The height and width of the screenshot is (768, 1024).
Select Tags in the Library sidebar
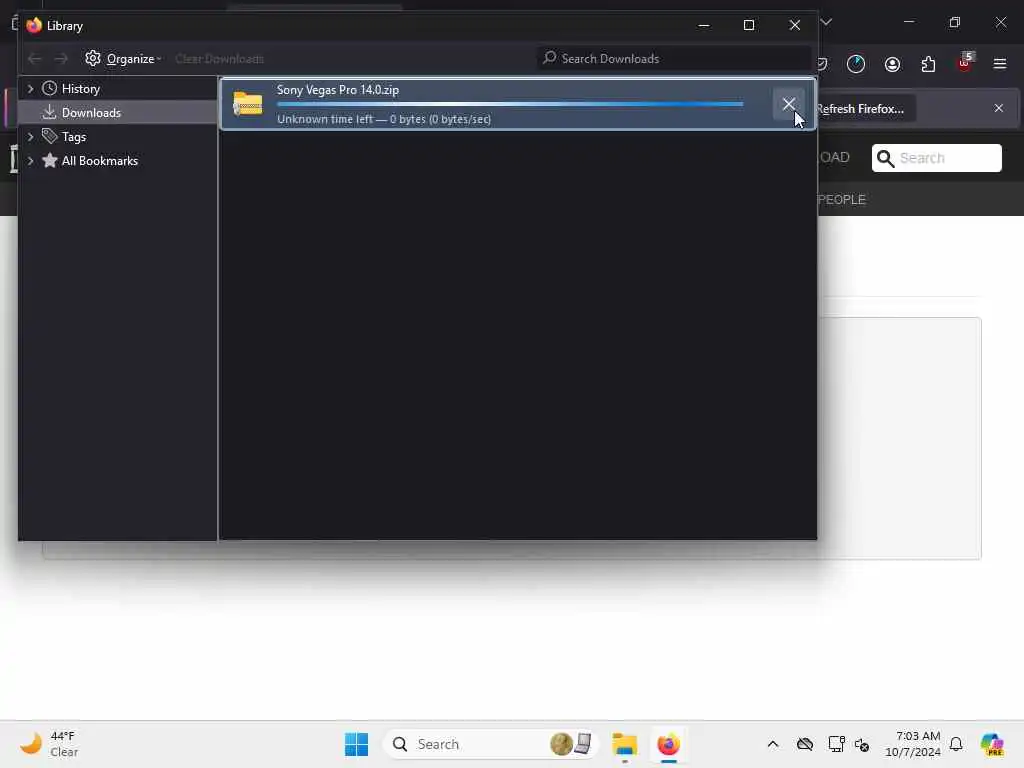(x=73, y=136)
